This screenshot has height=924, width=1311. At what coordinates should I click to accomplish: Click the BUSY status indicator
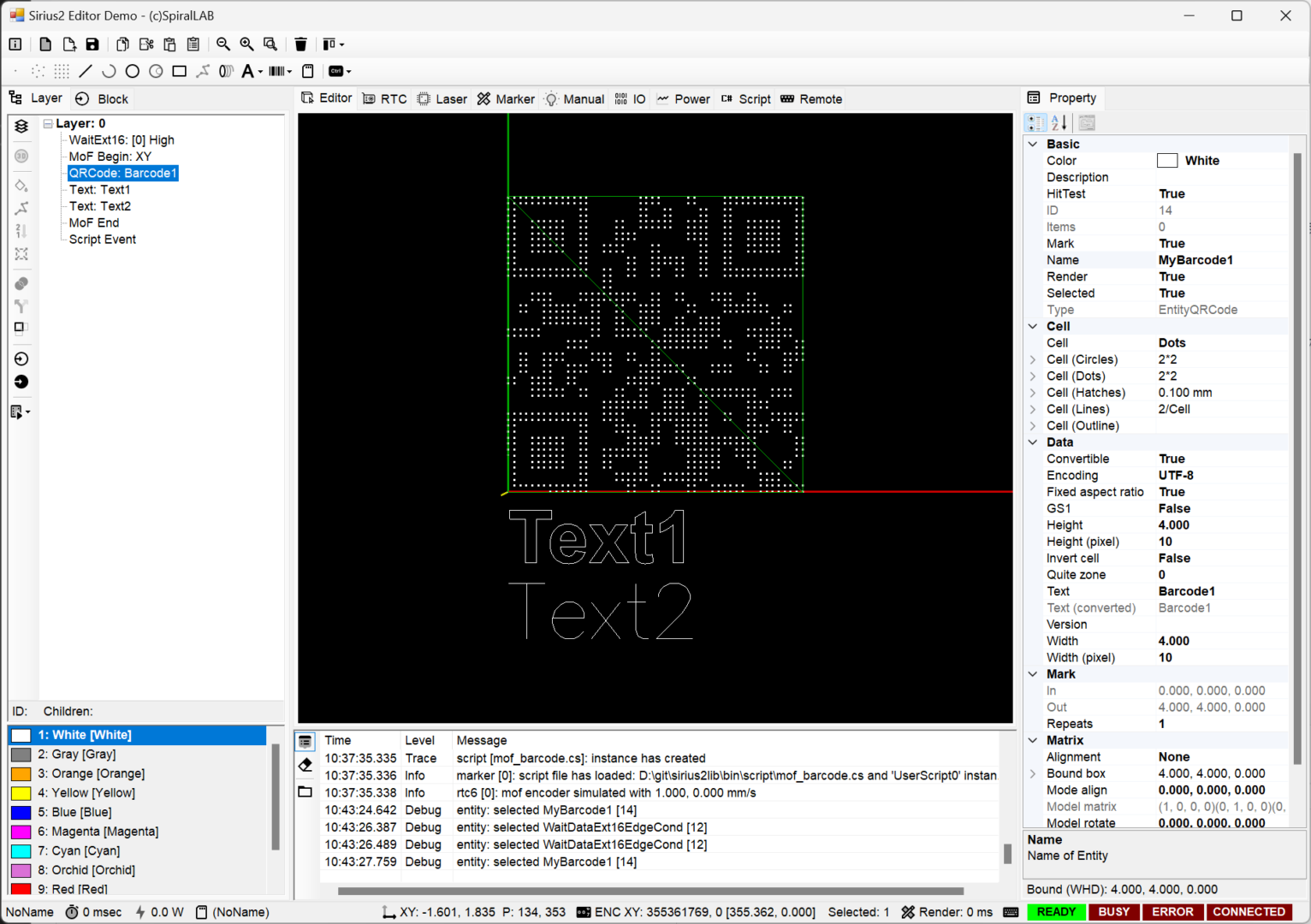tap(1114, 912)
